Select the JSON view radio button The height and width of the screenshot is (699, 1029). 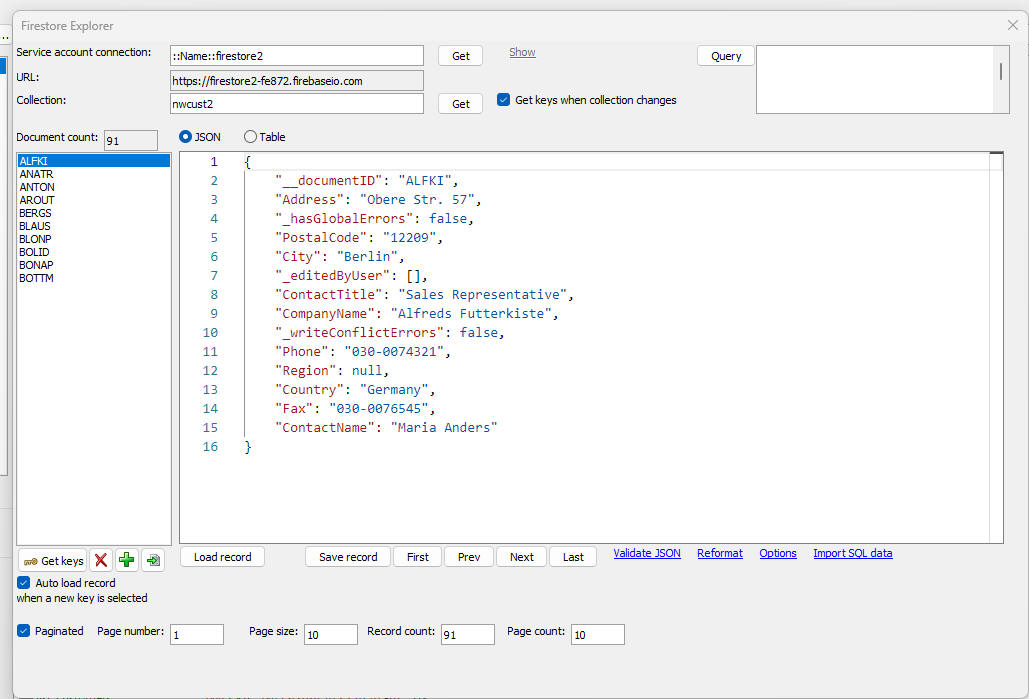tap(185, 137)
